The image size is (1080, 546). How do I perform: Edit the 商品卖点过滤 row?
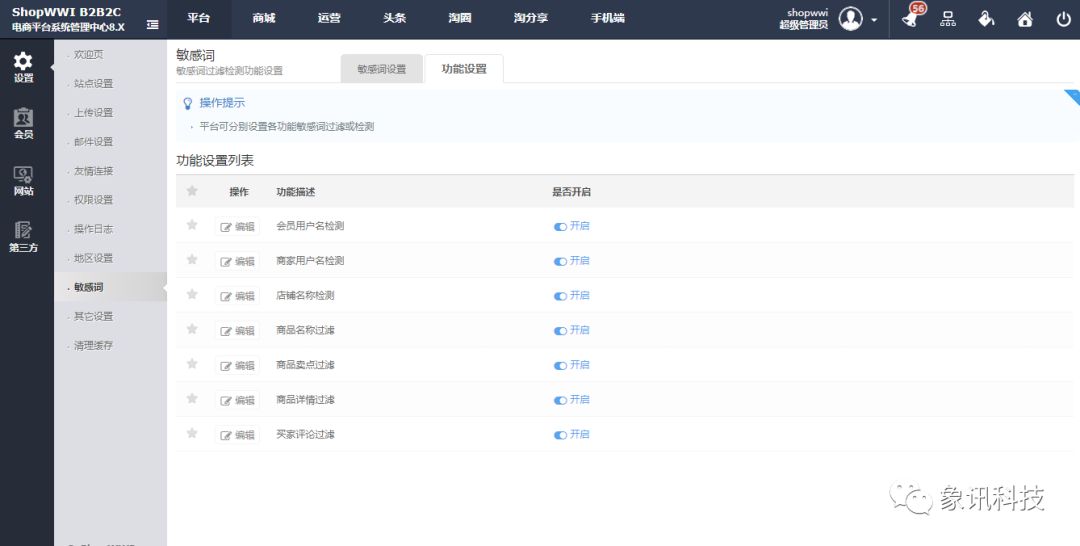238,366
